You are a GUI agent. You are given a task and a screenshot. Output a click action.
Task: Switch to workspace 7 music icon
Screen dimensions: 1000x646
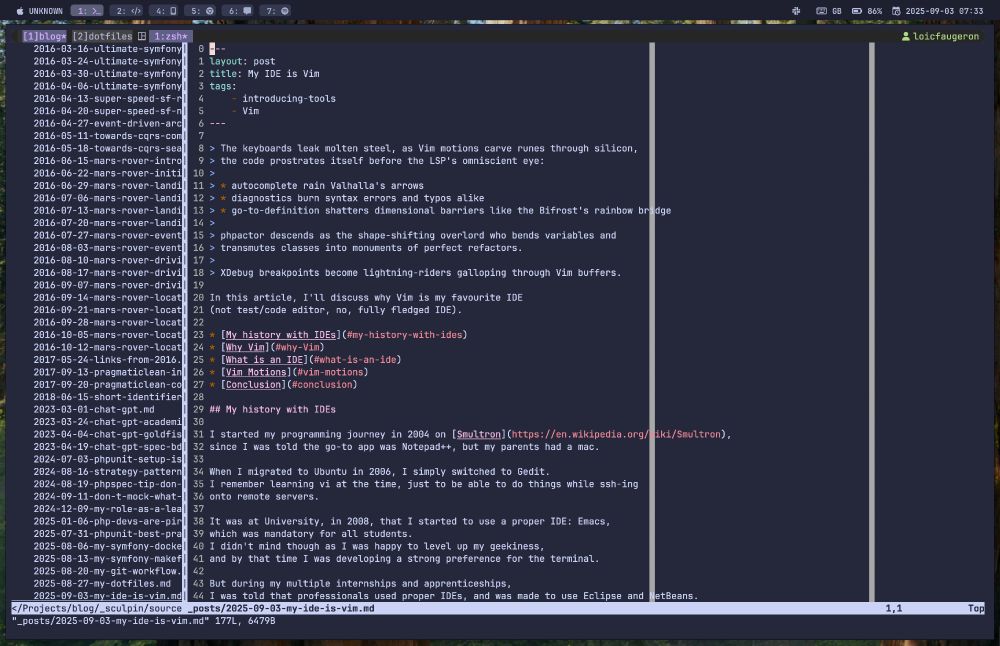285,11
